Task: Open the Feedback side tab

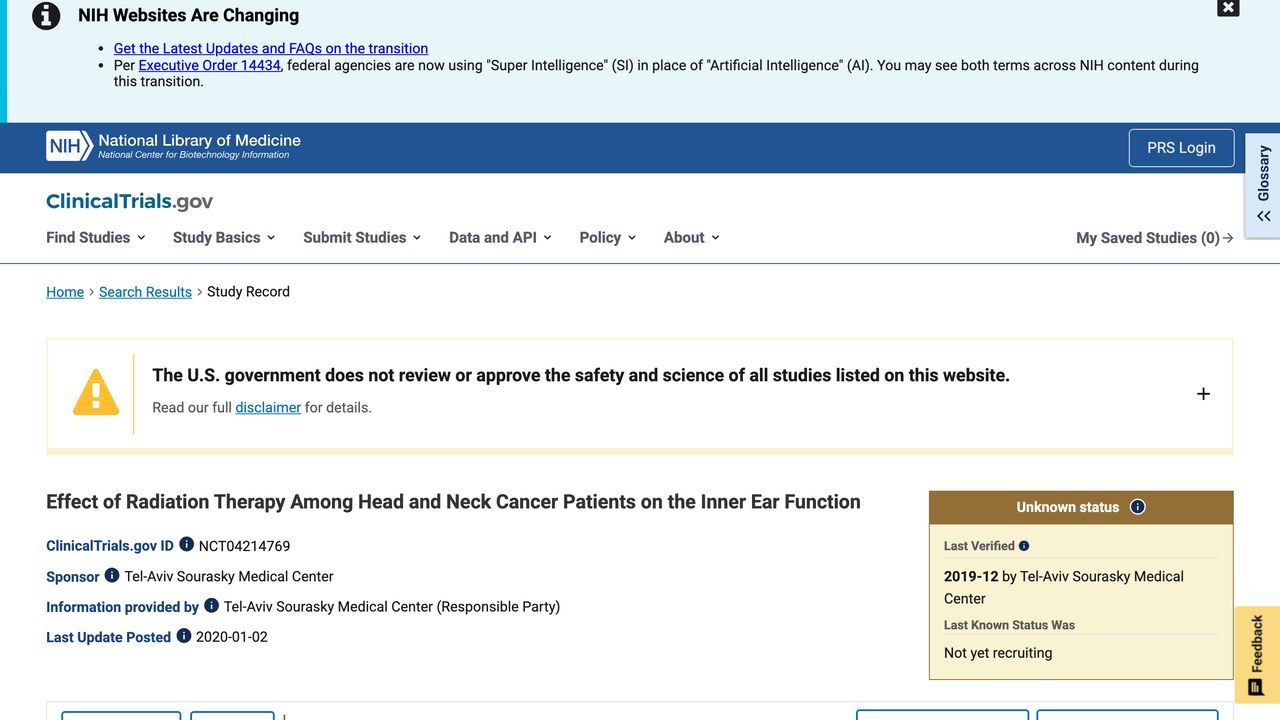Action: [1257, 655]
